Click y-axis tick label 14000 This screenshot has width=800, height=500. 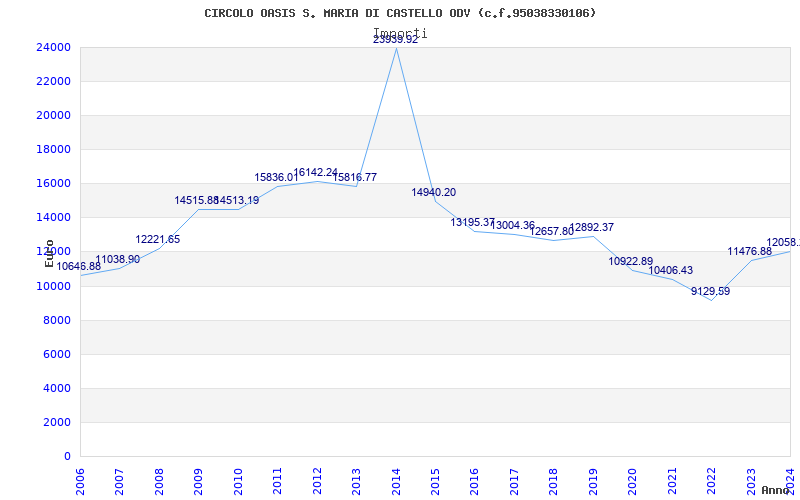point(53,217)
